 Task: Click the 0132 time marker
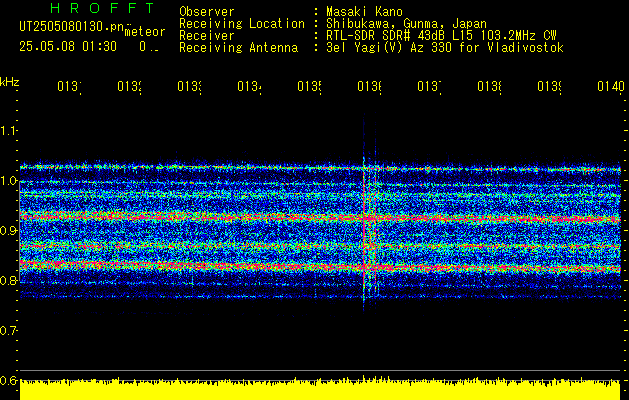(129, 87)
